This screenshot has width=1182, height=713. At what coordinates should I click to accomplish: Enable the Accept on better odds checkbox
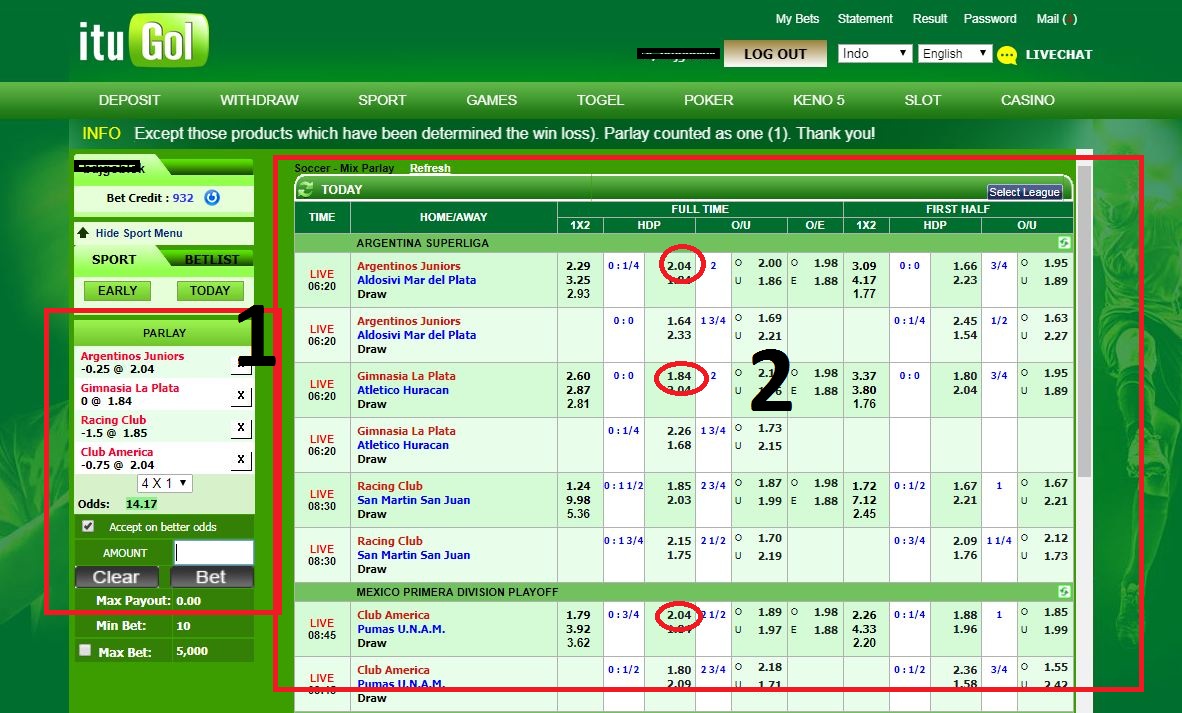(88, 525)
